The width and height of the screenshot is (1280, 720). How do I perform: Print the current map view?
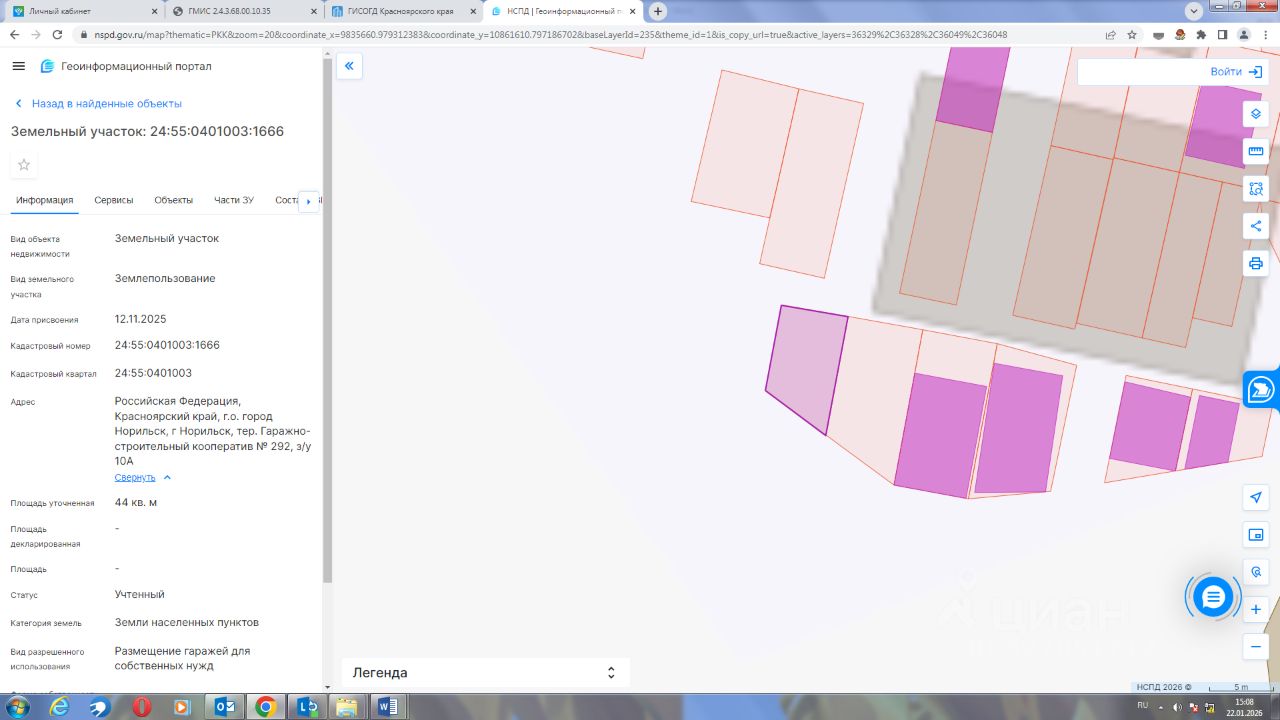tap(1256, 263)
